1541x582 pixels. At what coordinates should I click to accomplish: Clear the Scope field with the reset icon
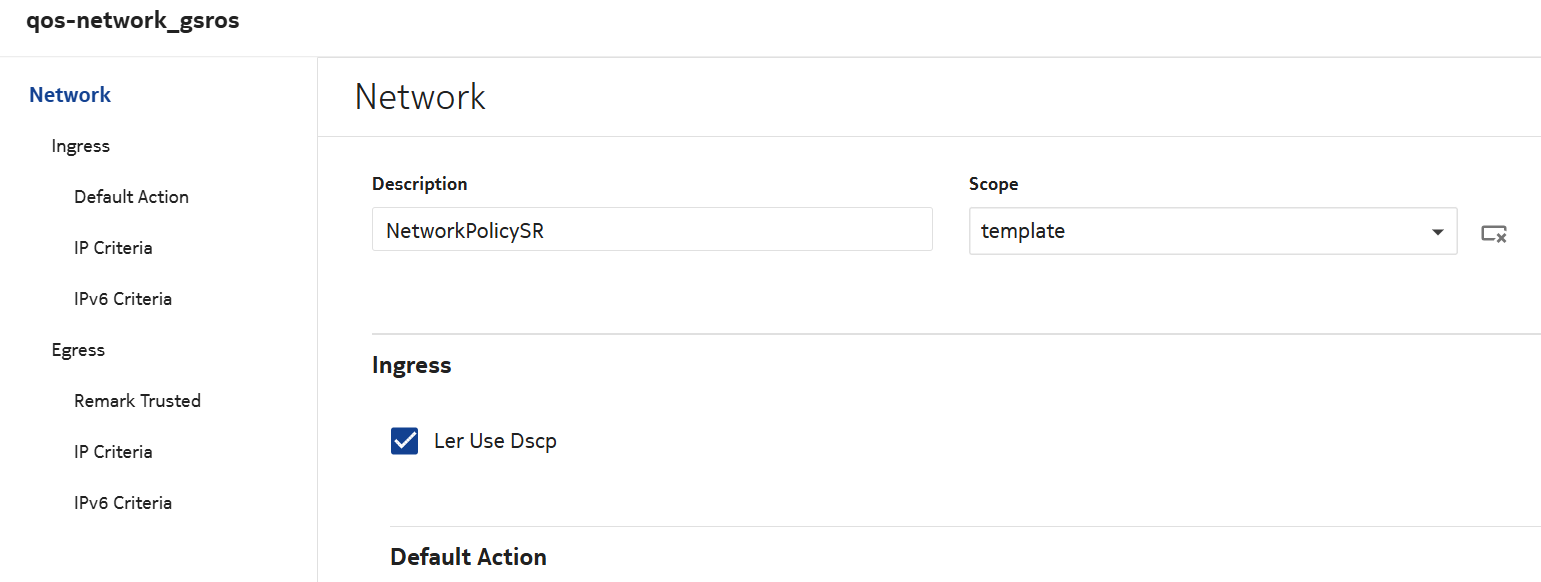[1494, 233]
